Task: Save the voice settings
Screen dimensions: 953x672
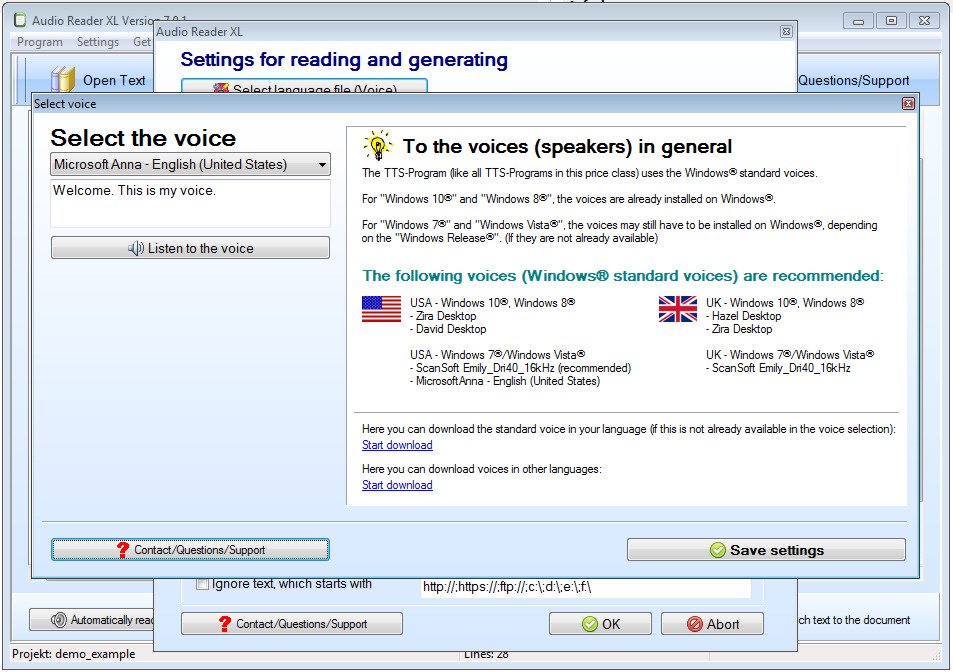Action: [766, 550]
